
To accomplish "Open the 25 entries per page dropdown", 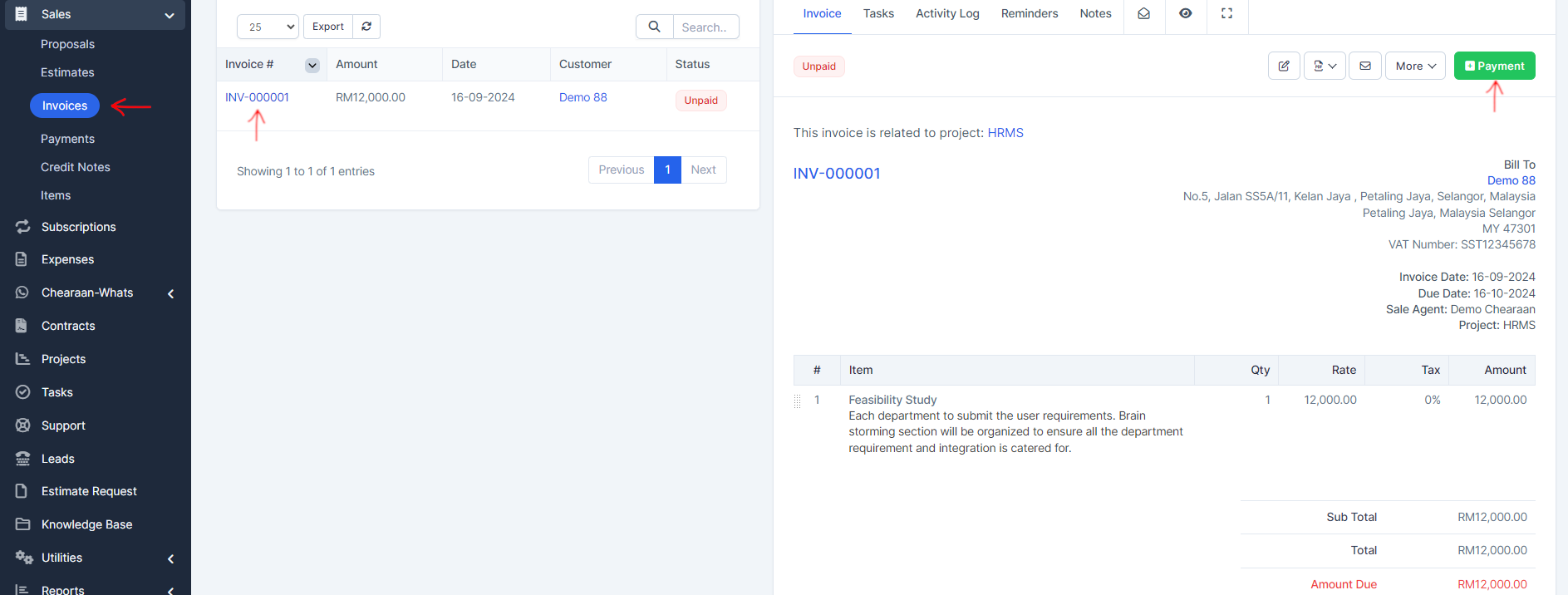I will click(268, 27).
